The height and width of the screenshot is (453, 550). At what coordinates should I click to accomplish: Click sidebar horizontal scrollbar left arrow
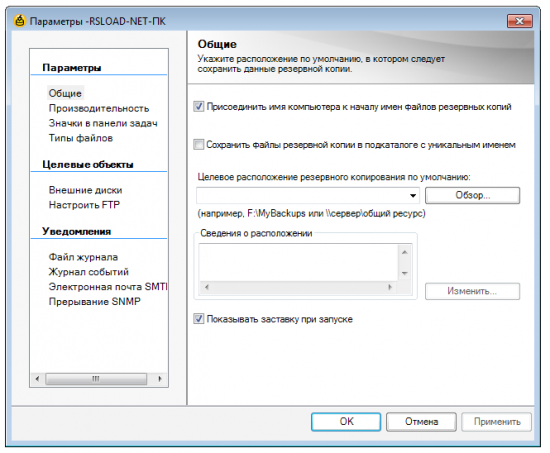coord(38,379)
